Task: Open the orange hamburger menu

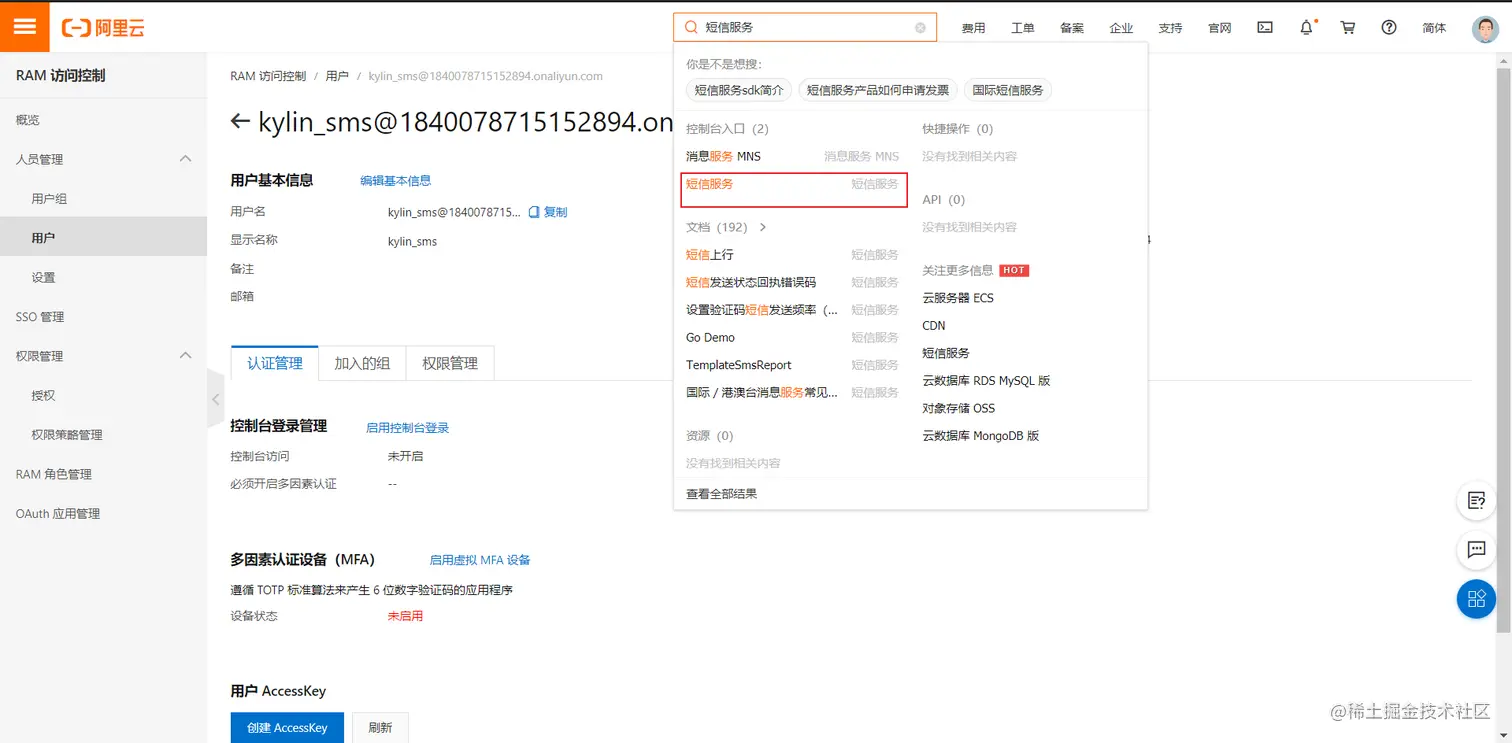Action: (25, 27)
